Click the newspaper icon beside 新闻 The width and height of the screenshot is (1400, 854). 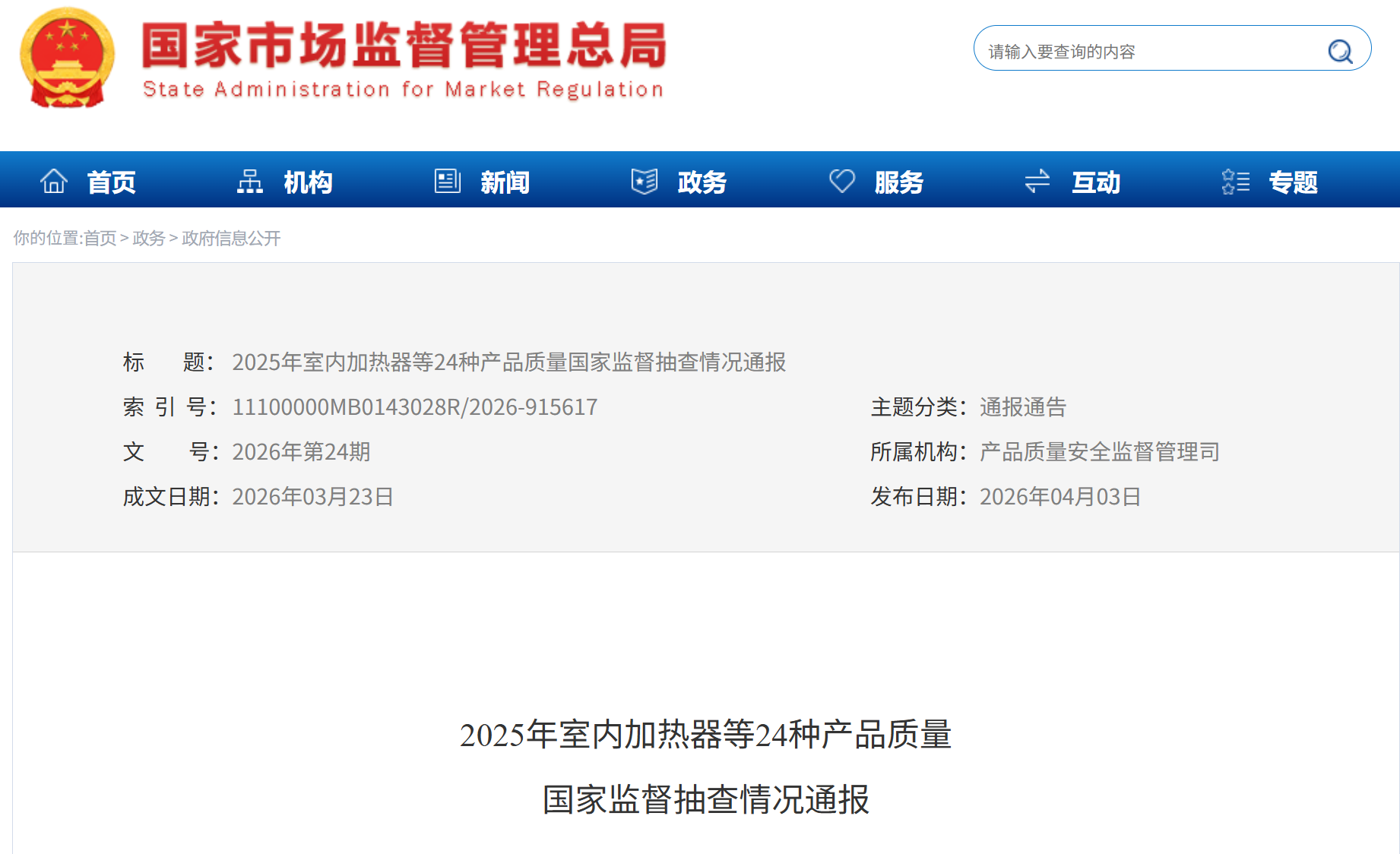pos(447,182)
